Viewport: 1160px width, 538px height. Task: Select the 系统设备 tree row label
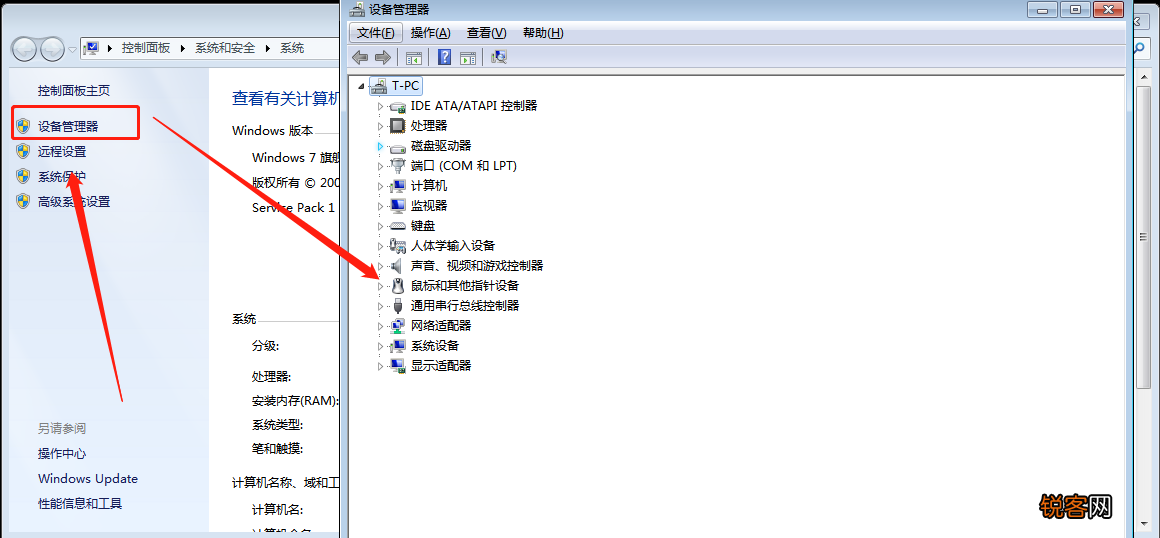click(x=435, y=346)
